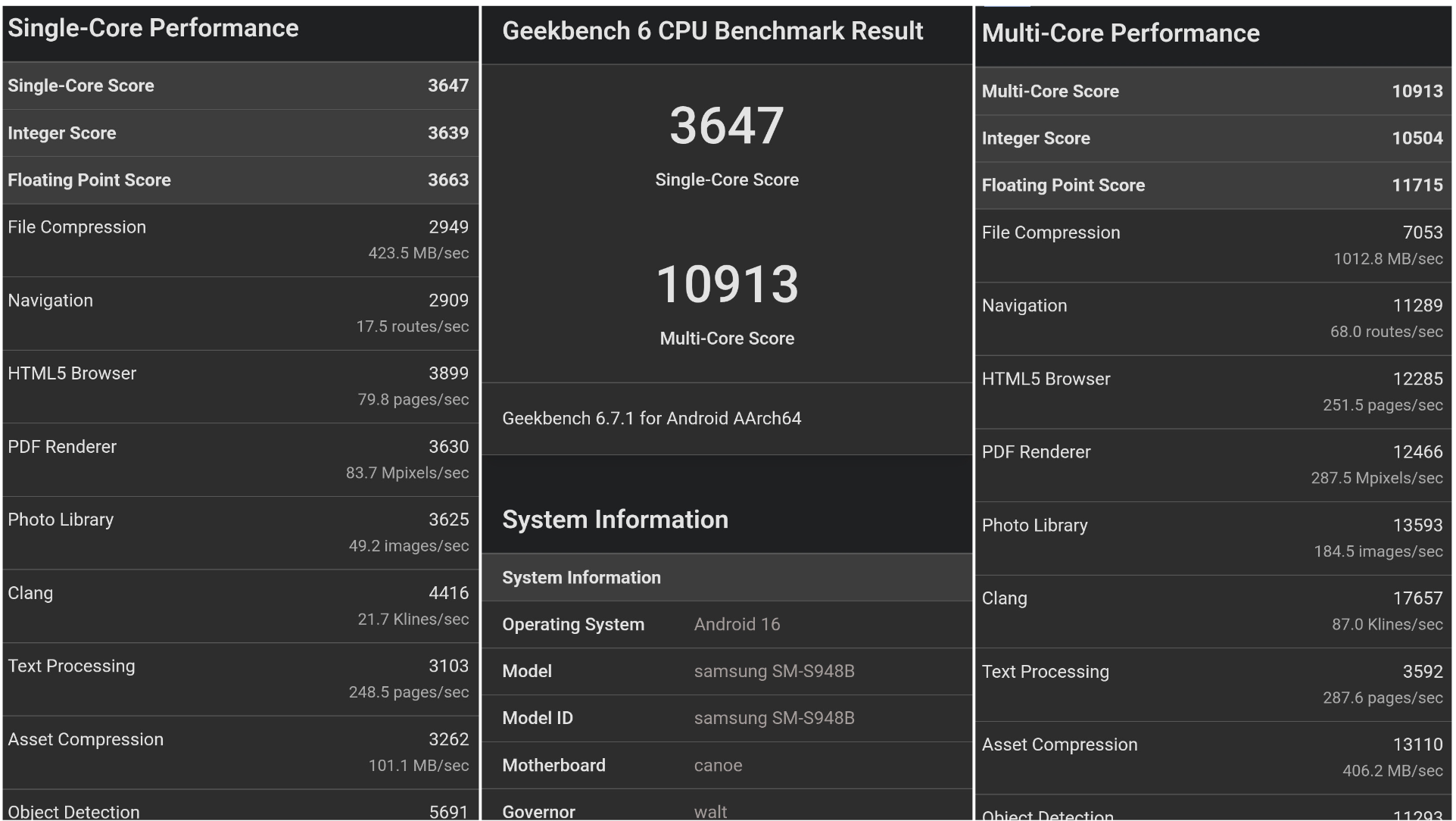The width and height of the screenshot is (1456, 821).
Task: Select the "68.0 routes/sec" navigation rate
Action: pyautogui.click(x=1386, y=332)
